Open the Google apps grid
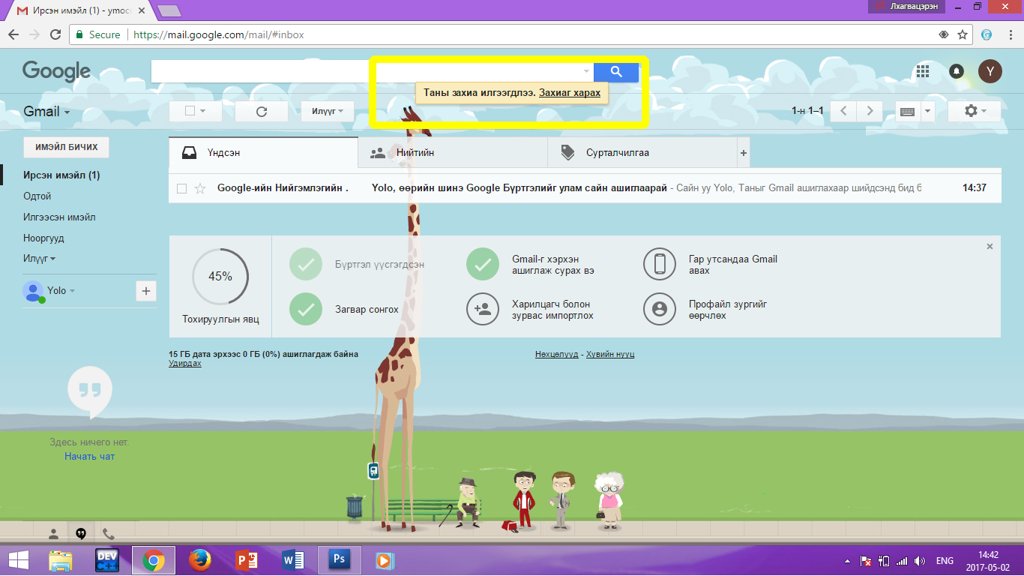 922,72
